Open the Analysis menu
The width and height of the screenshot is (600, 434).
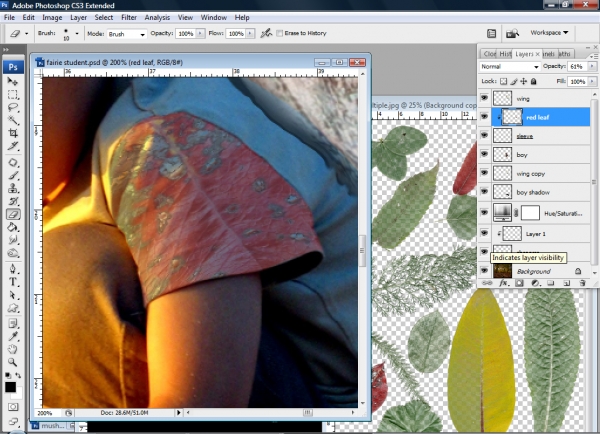click(157, 18)
